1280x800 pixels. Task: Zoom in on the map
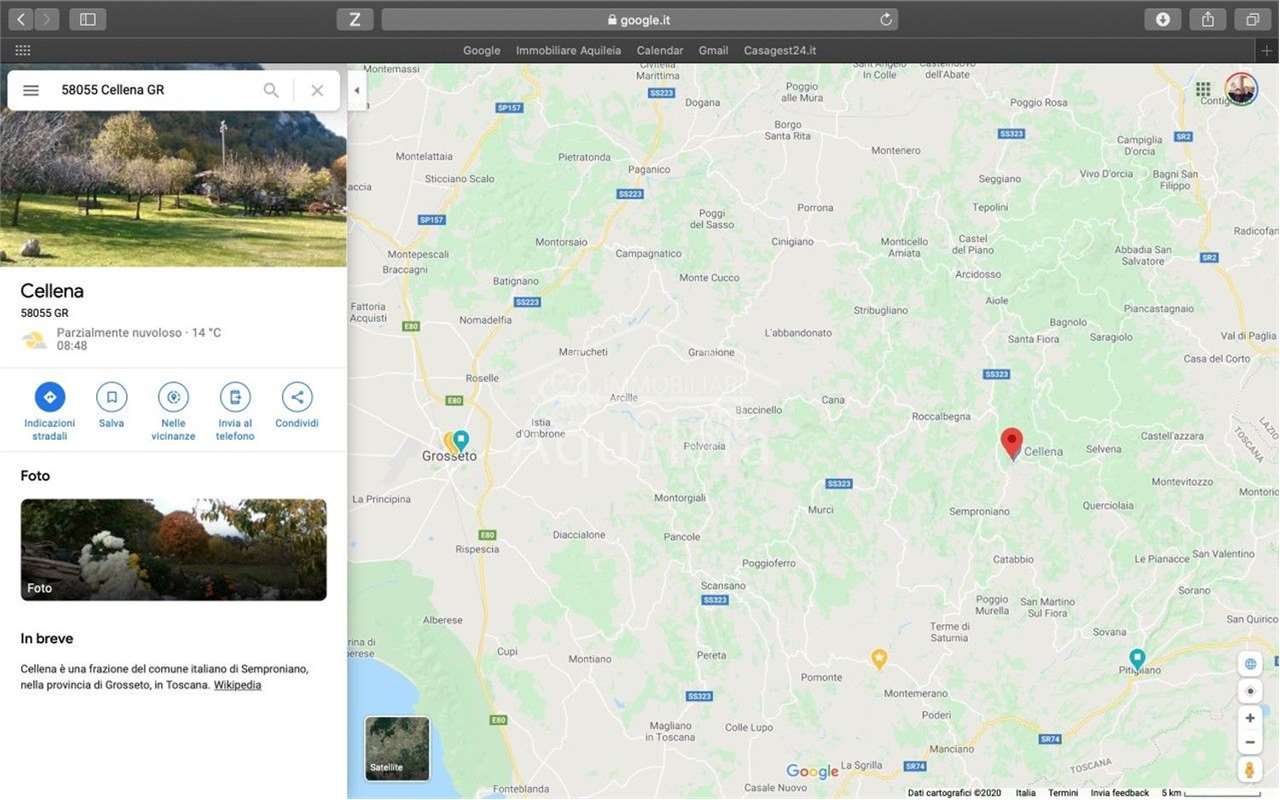[x=1249, y=718]
